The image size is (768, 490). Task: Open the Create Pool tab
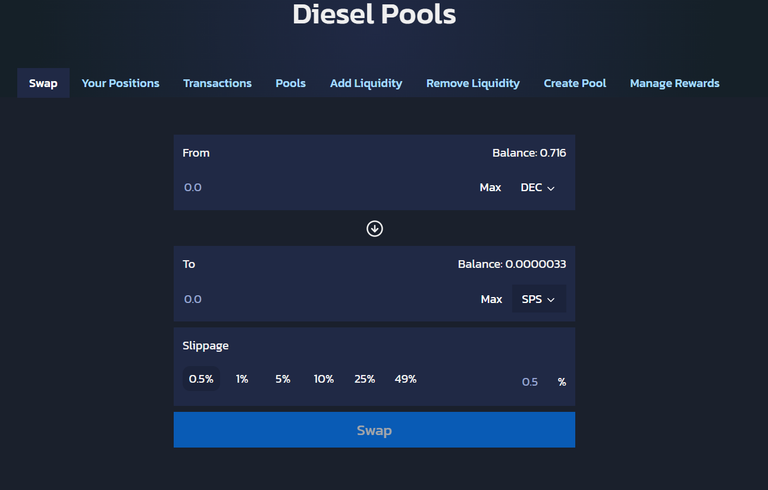click(575, 83)
